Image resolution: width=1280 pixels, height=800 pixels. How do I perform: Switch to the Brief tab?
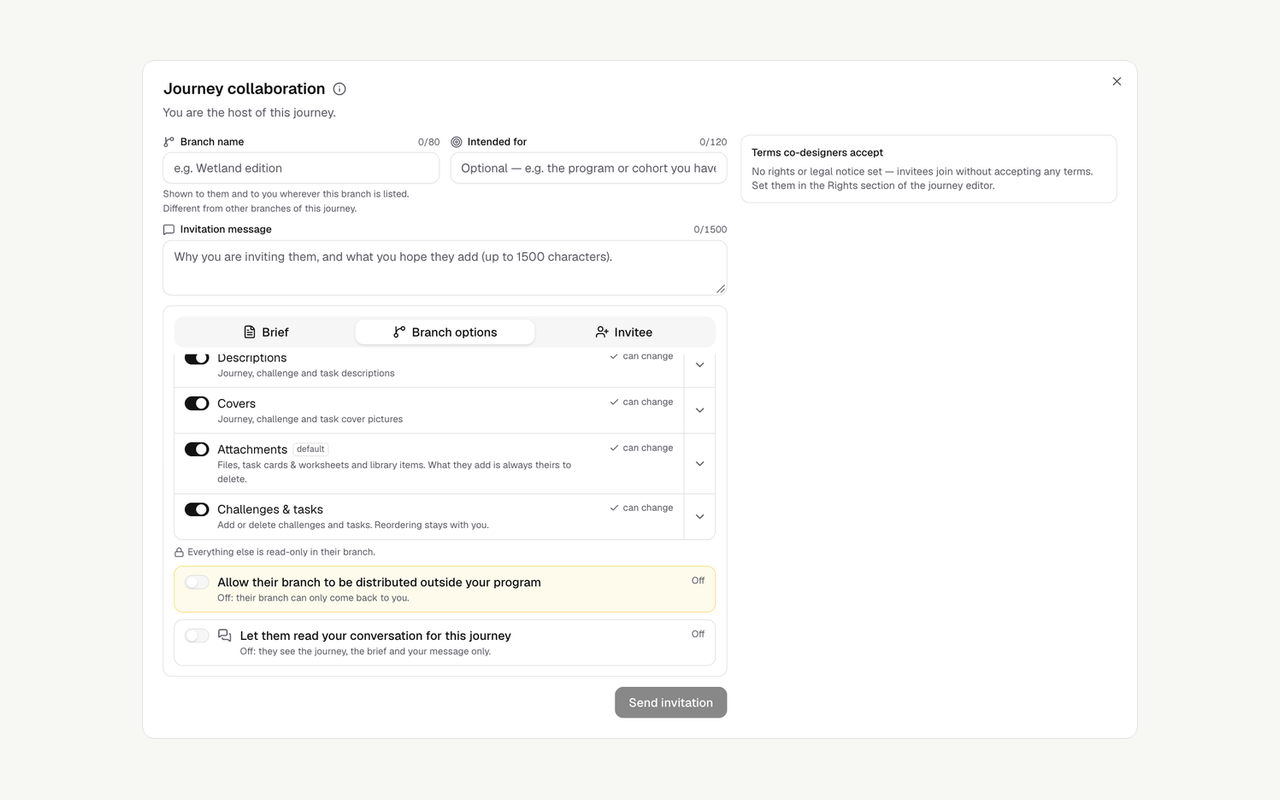266,332
